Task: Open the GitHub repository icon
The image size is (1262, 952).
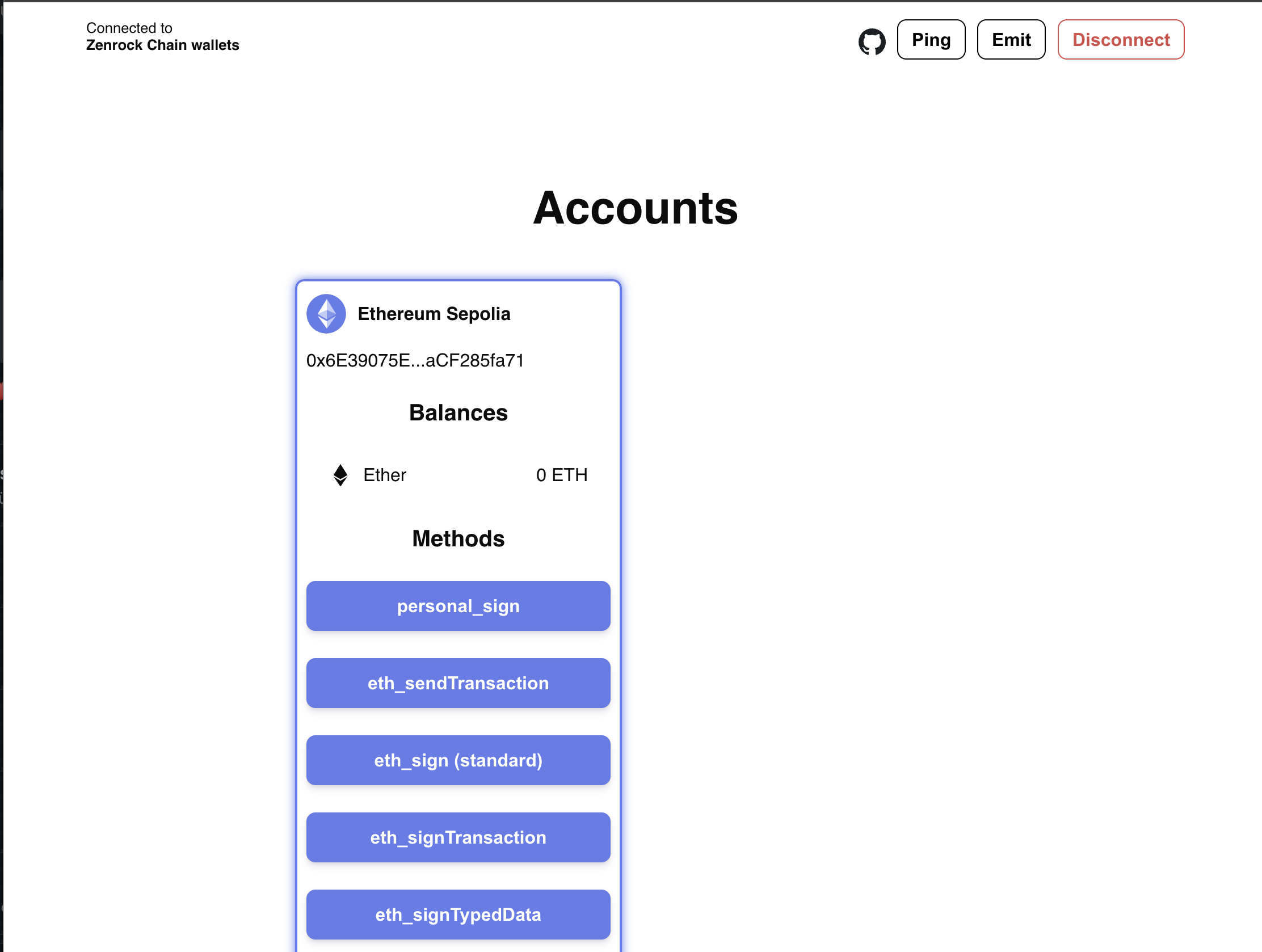Action: pos(872,41)
